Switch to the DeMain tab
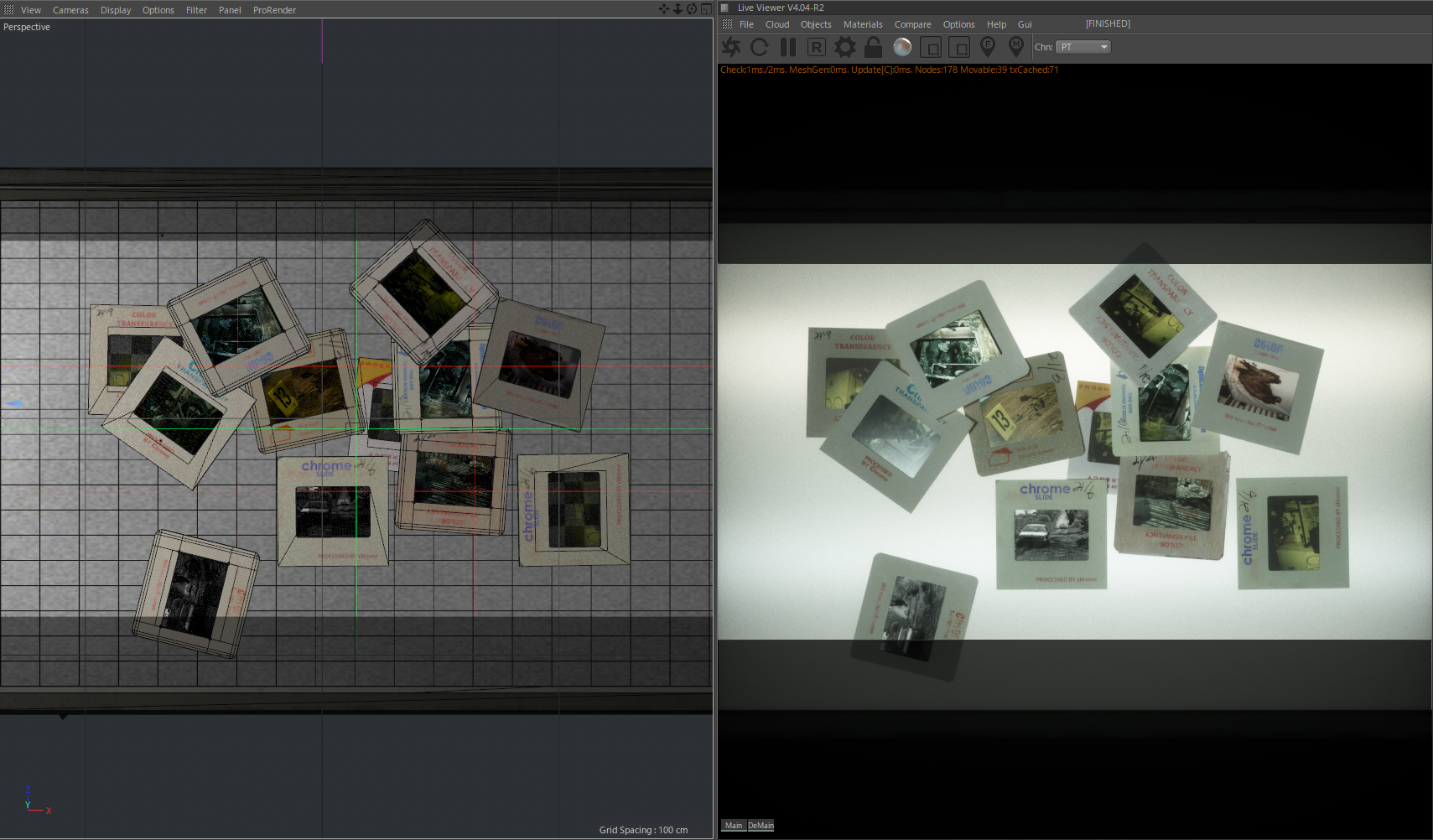Viewport: 1433px width, 840px height. click(x=761, y=826)
